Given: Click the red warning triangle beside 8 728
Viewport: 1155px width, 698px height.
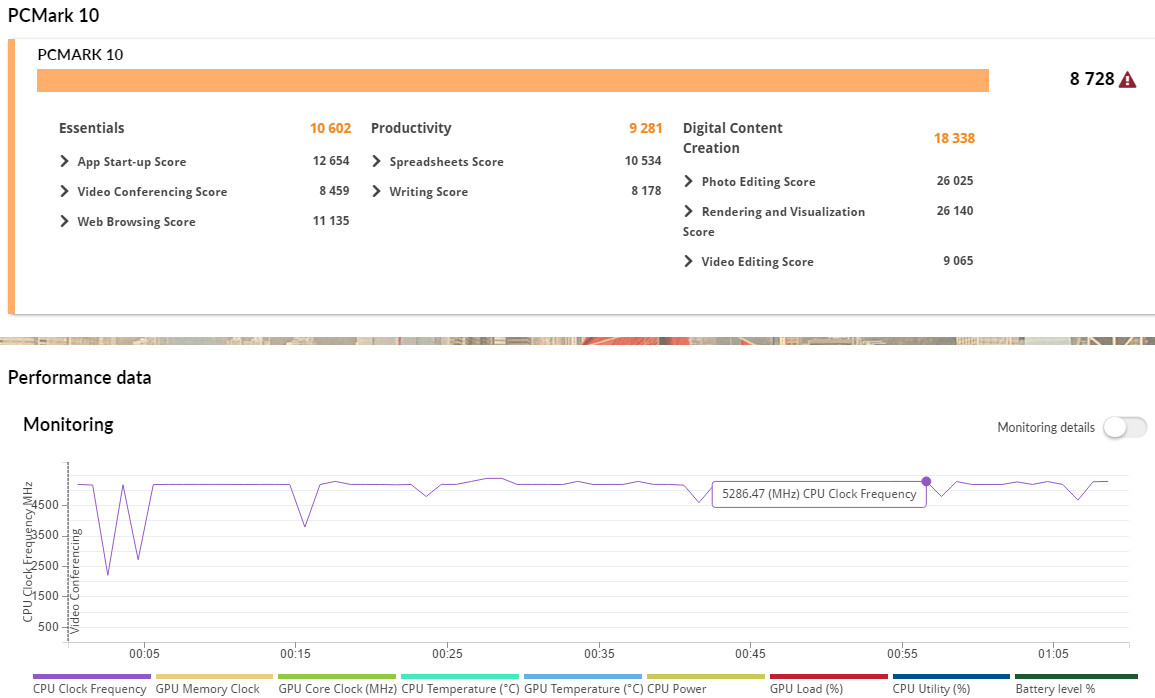Looking at the screenshot, I should click(x=1127, y=80).
